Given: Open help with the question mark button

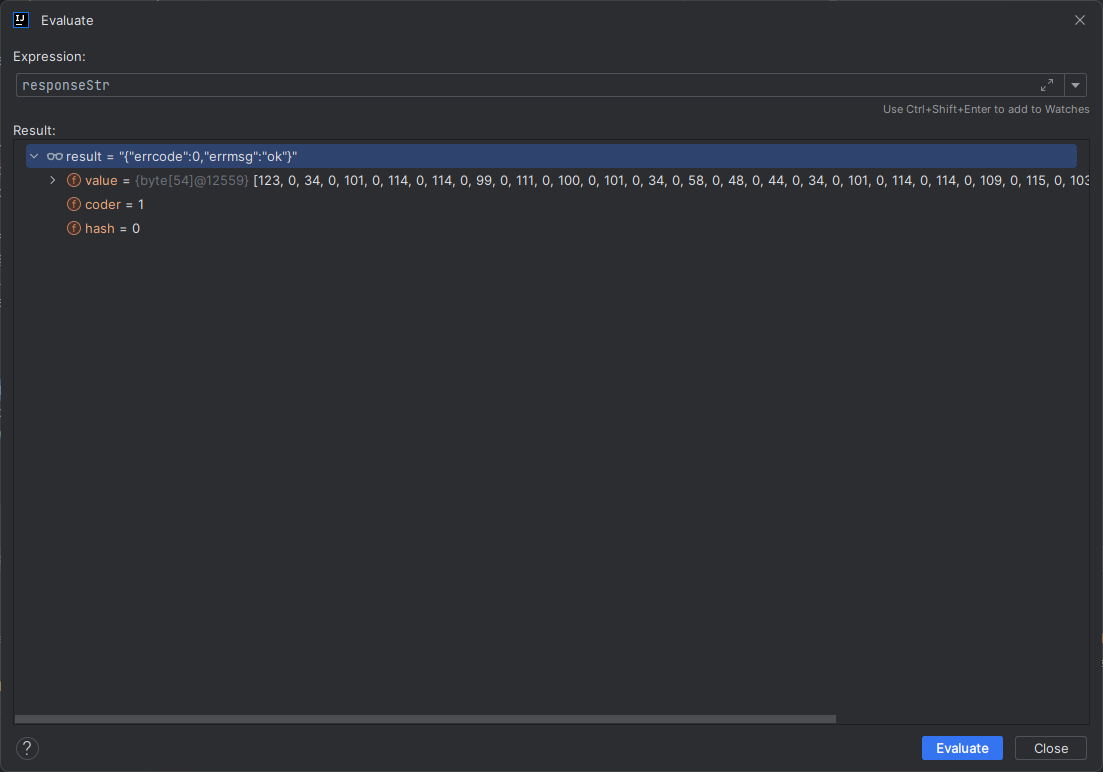Looking at the screenshot, I should click(27, 748).
